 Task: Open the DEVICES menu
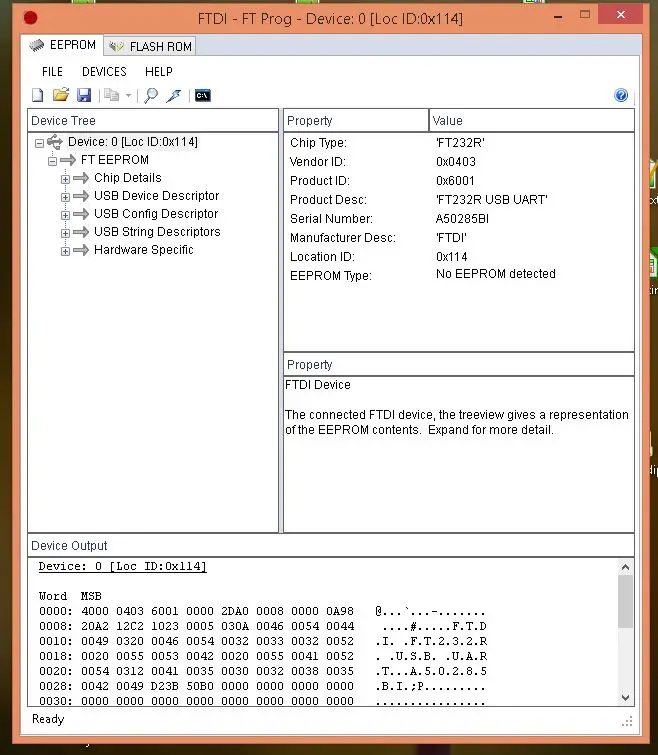click(x=104, y=72)
